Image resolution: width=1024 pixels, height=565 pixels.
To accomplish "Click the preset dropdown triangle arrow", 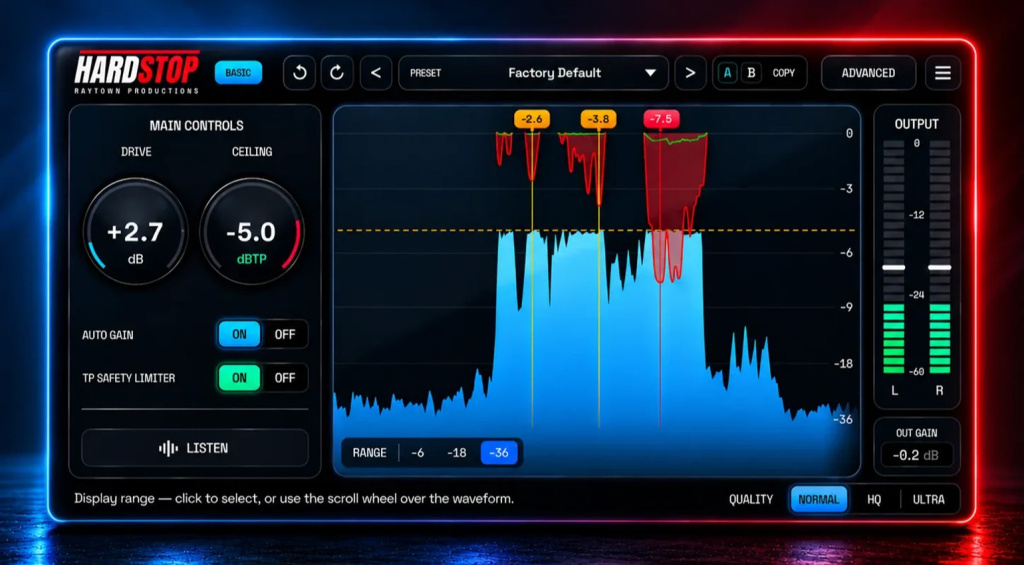I will coord(650,73).
